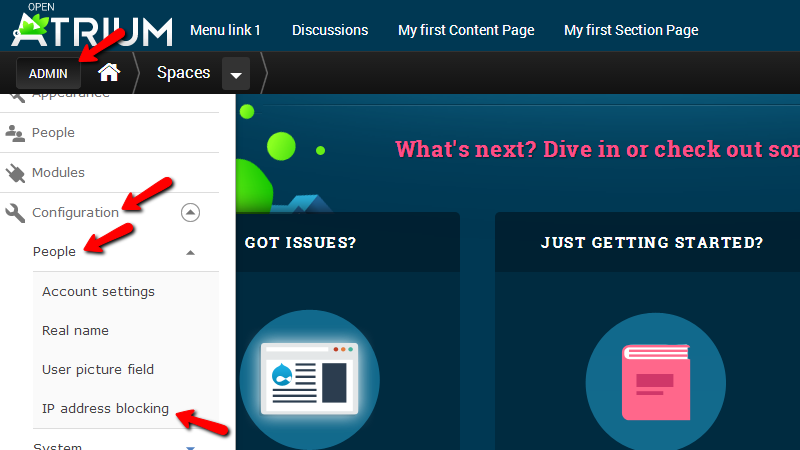
Task: Collapse the Configuration section circle arrow
Action: click(x=190, y=212)
